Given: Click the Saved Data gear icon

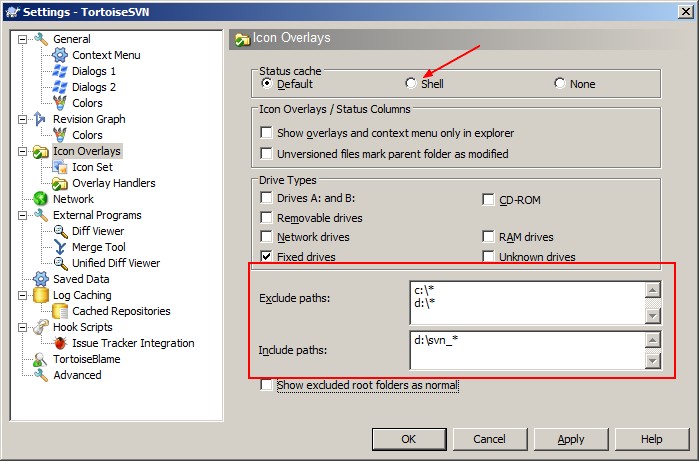Looking at the screenshot, I should pyautogui.click(x=41, y=279).
